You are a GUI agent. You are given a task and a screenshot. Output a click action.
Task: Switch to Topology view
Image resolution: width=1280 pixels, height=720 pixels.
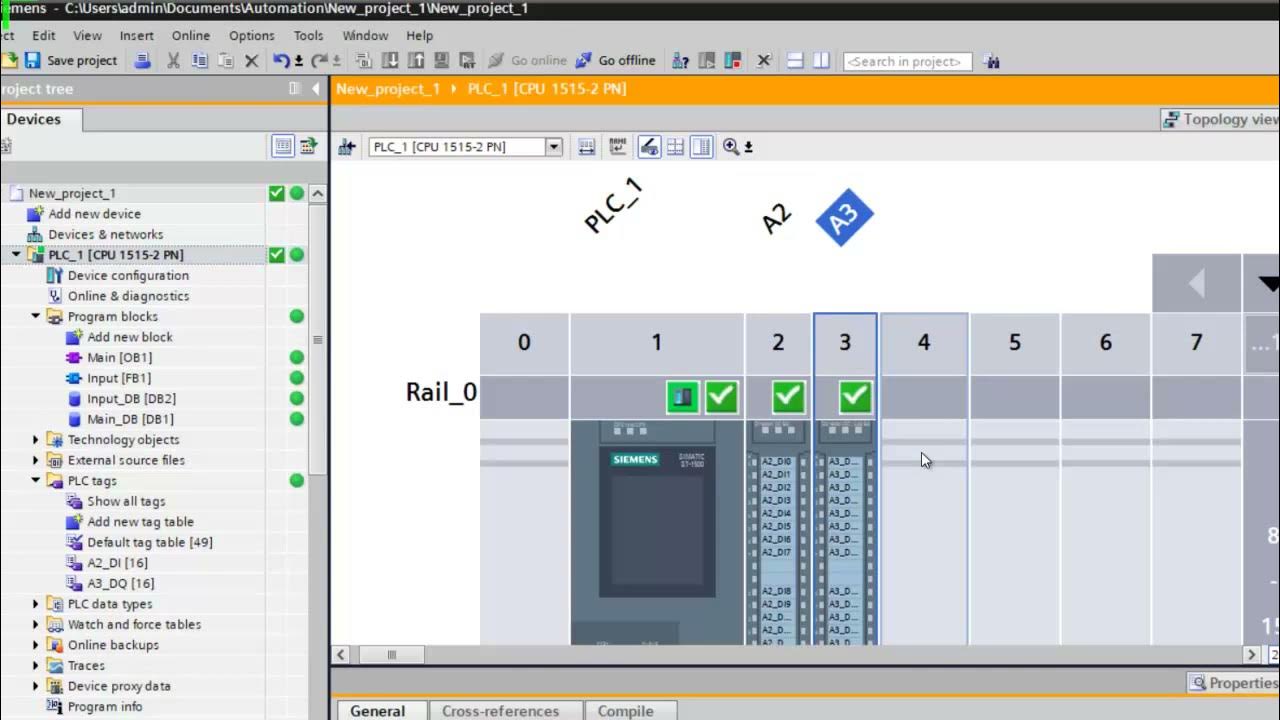[x=1220, y=119]
